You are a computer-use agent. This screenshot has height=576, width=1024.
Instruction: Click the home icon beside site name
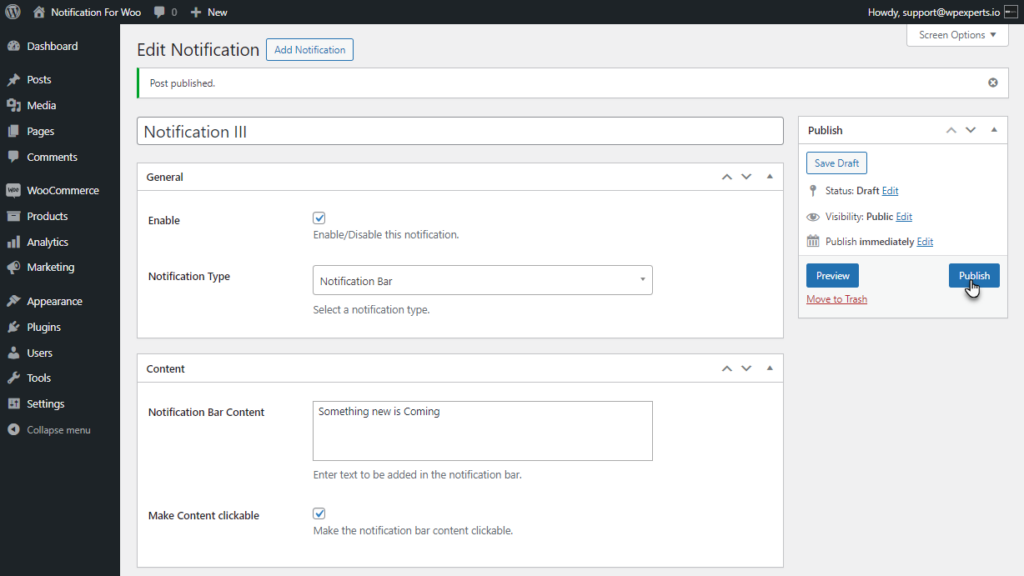[39, 12]
